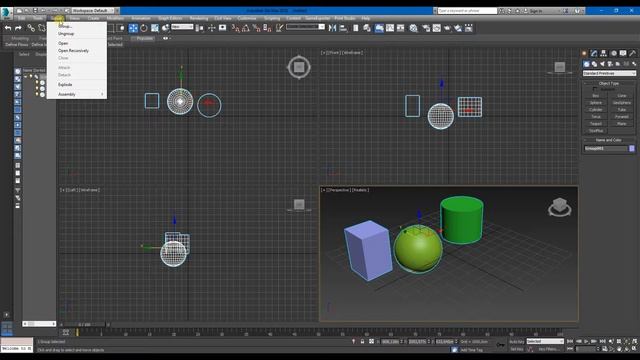Click the Perspective ViewCube
The width and height of the screenshot is (640, 360).
[x=560, y=207]
